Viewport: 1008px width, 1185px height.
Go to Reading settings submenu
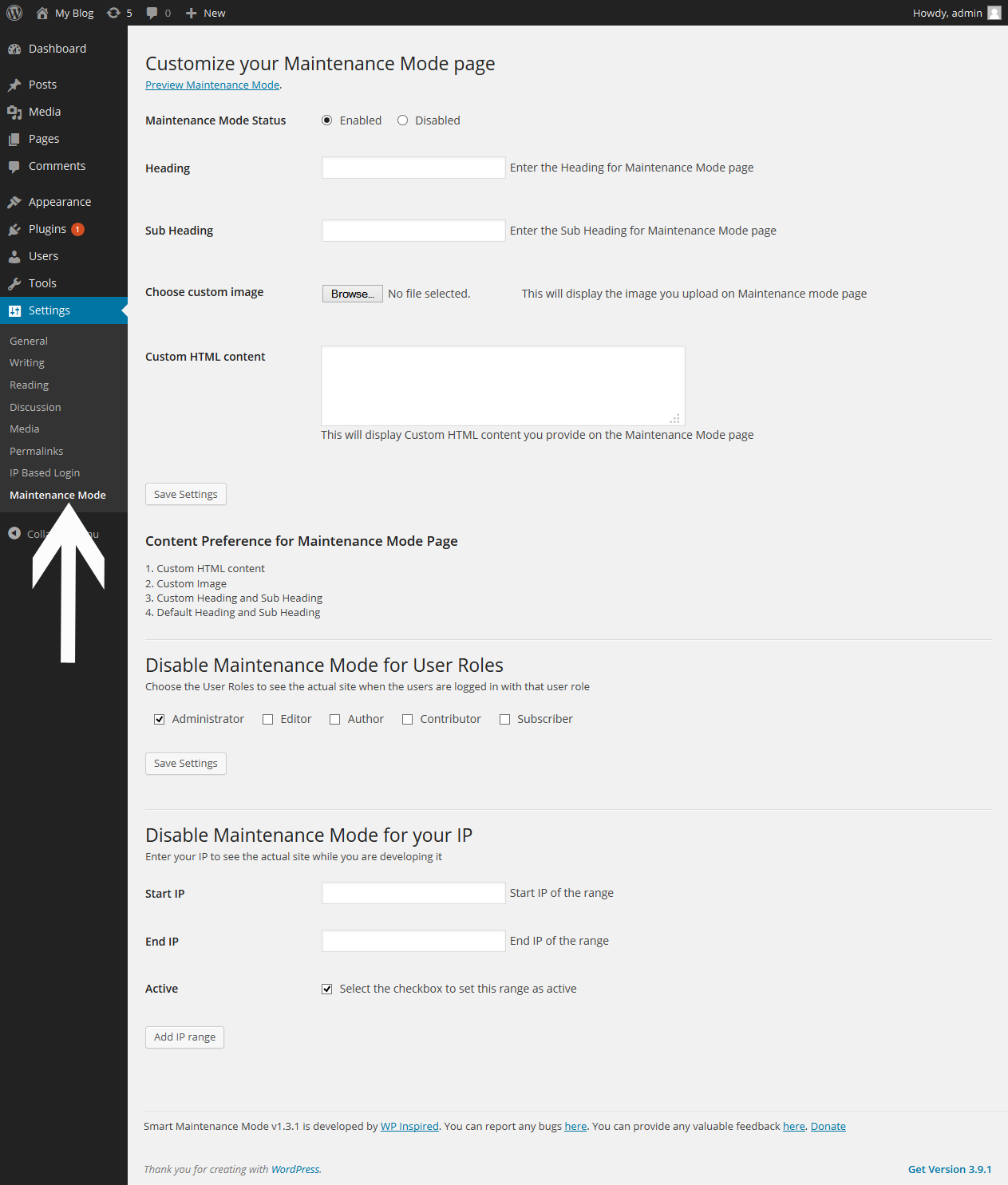[x=30, y=385]
